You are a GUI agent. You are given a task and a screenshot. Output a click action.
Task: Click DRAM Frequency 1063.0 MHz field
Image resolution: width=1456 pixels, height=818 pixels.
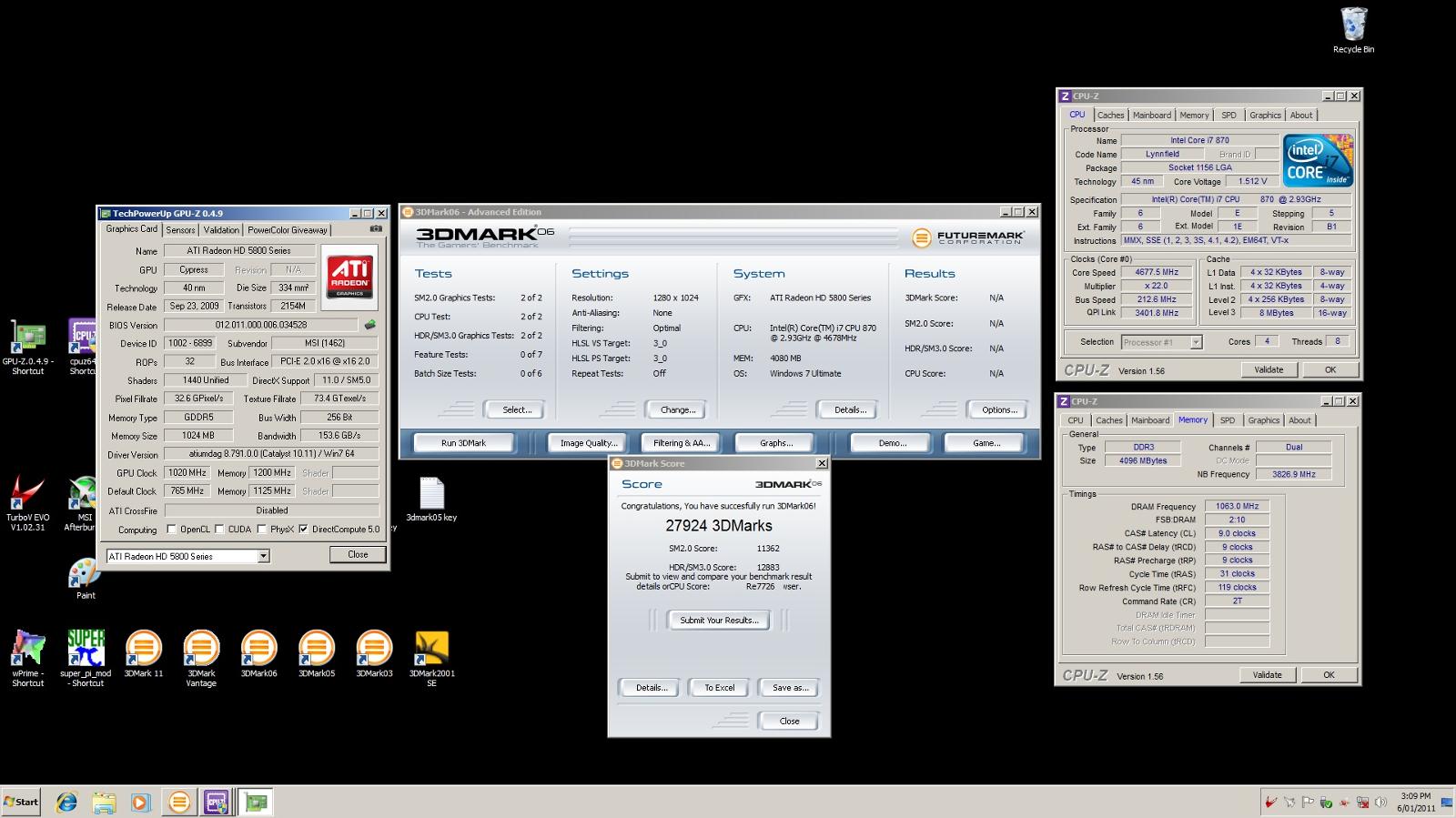point(1237,507)
